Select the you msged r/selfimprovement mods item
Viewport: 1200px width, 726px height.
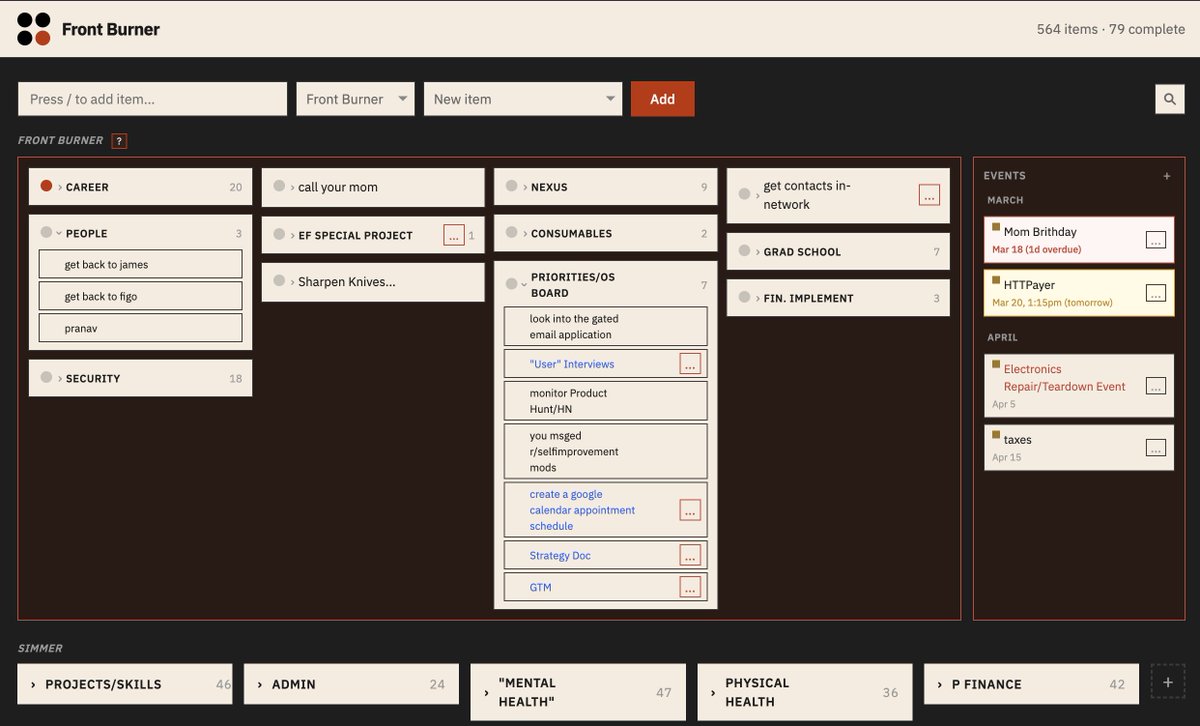605,451
